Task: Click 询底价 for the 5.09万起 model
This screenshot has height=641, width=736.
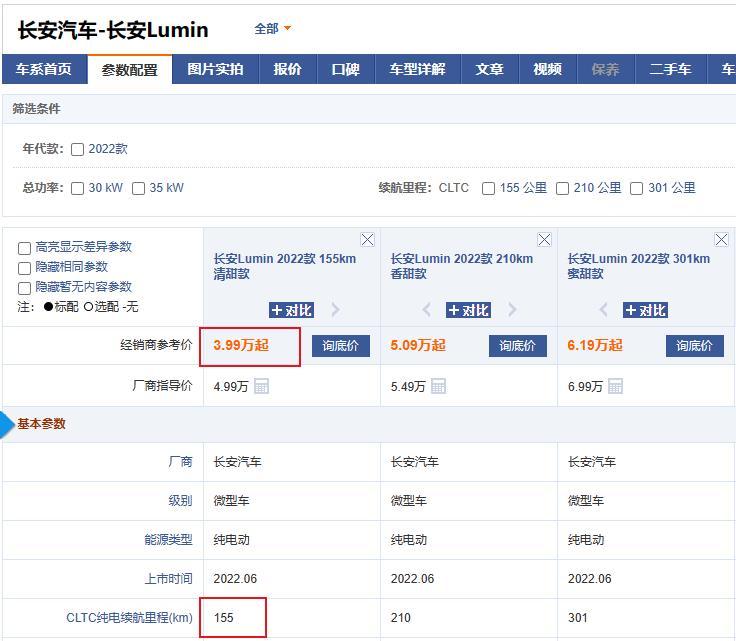Action: click(518, 346)
